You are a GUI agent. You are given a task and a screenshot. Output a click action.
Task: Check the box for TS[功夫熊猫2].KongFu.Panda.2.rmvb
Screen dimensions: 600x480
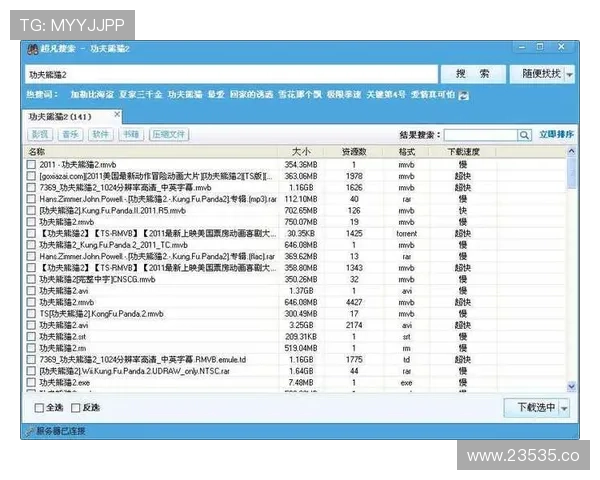(31, 313)
